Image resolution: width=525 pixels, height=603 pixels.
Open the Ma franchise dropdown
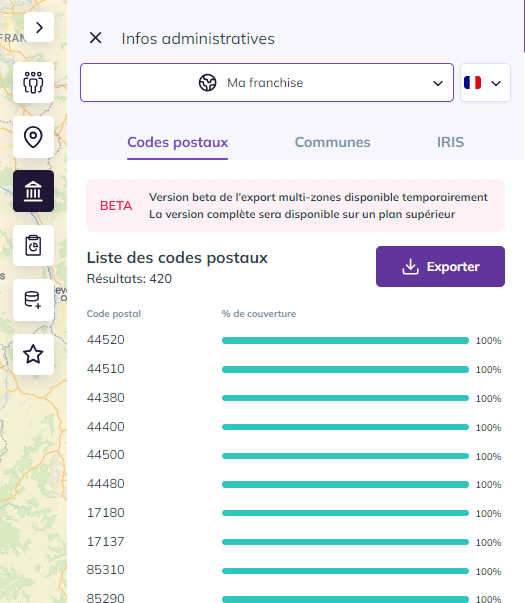tap(267, 83)
